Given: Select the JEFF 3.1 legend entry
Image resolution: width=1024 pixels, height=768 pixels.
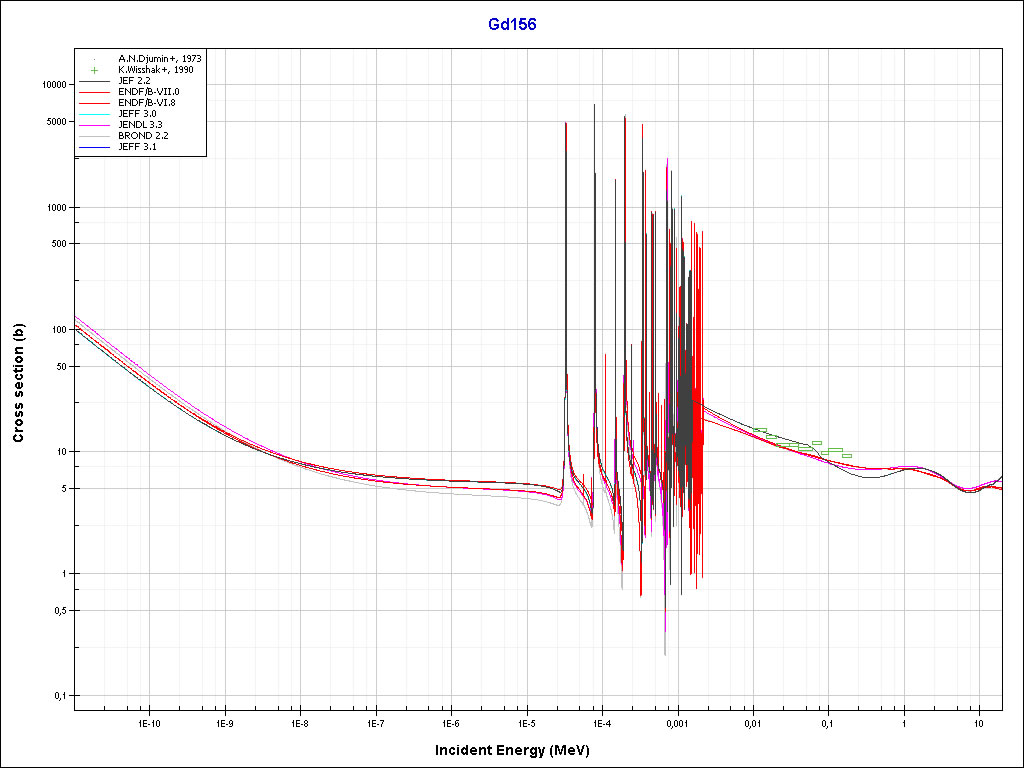Looking at the screenshot, I should [x=137, y=147].
